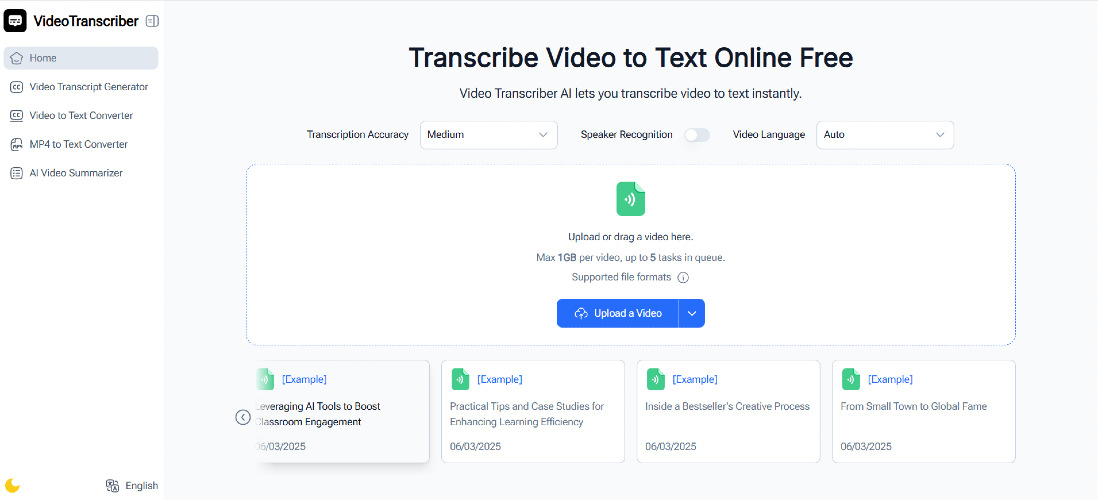Click the VideoTranscriber brand name

[86, 21]
